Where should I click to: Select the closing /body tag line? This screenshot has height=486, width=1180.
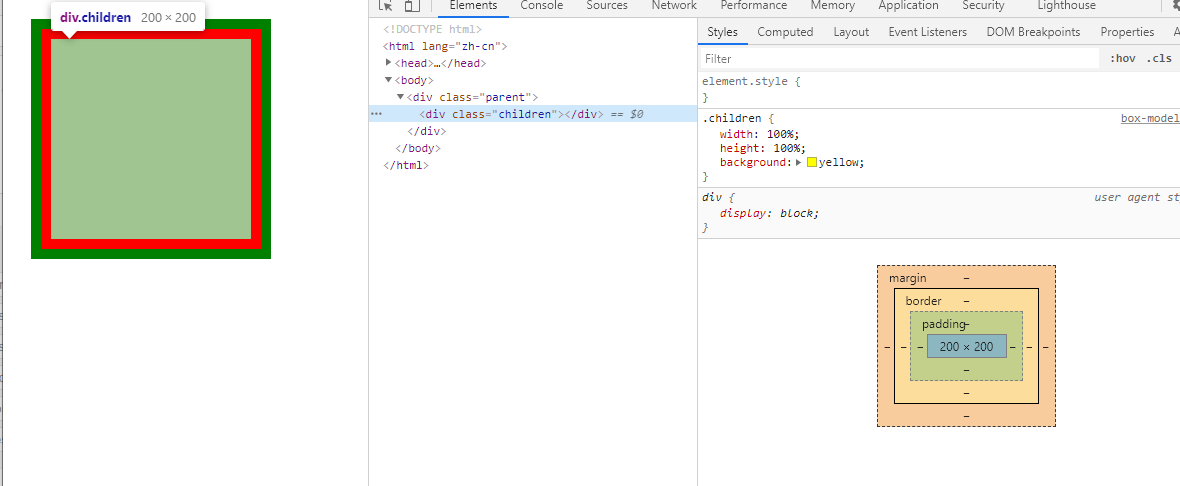tap(418, 148)
